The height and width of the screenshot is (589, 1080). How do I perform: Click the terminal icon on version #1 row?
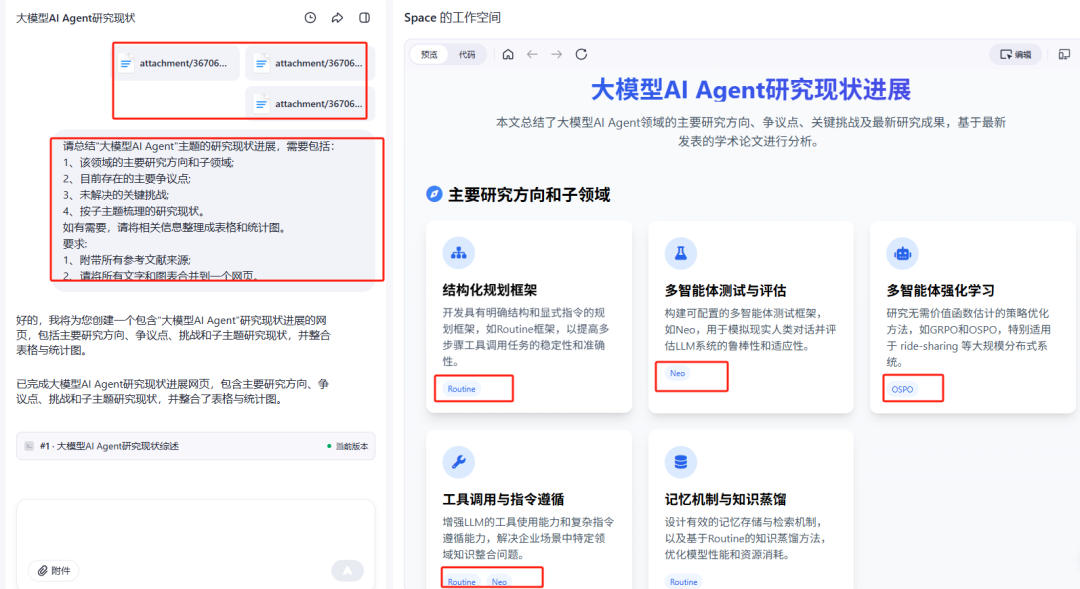[29, 446]
